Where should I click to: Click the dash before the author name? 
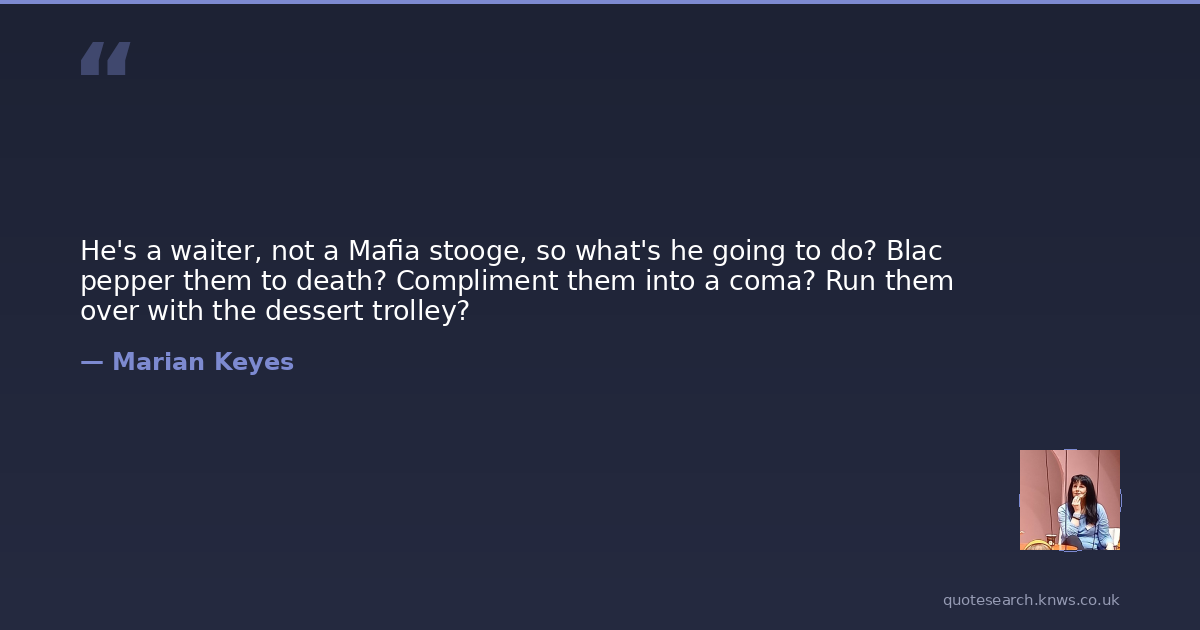[91, 362]
